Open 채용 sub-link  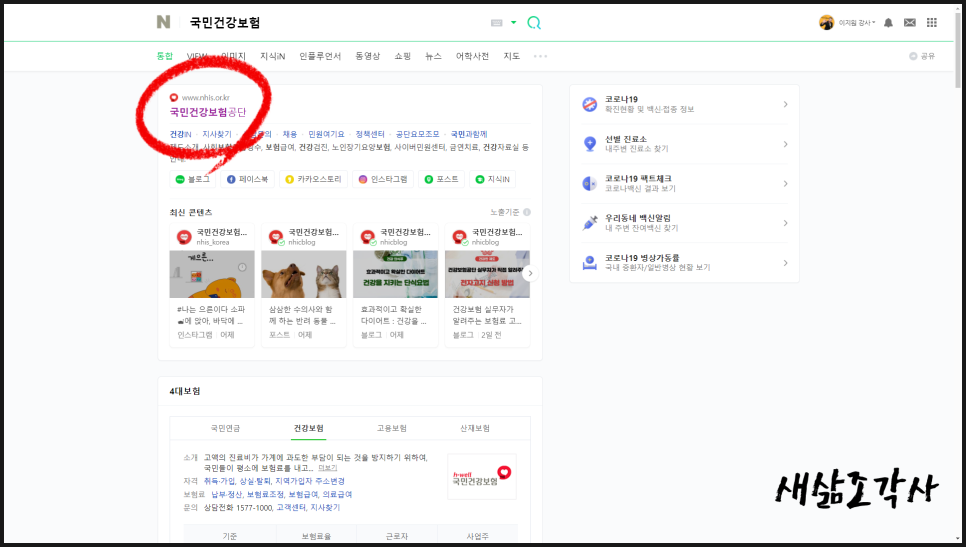click(290, 134)
